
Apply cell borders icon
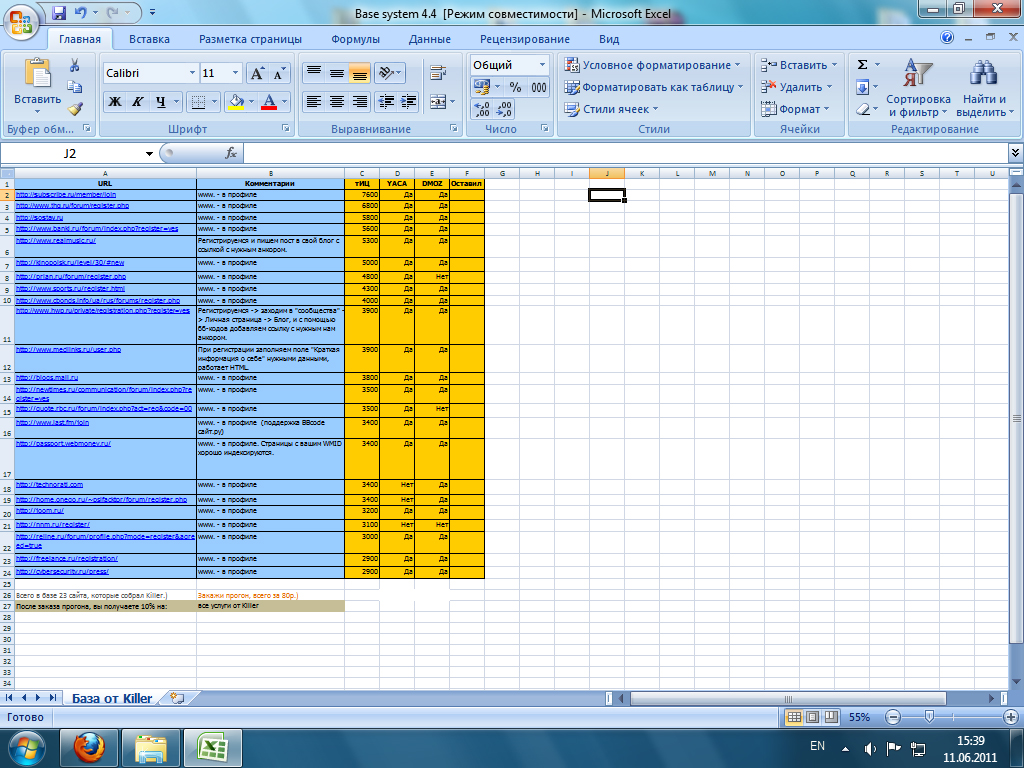(x=199, y=101)
